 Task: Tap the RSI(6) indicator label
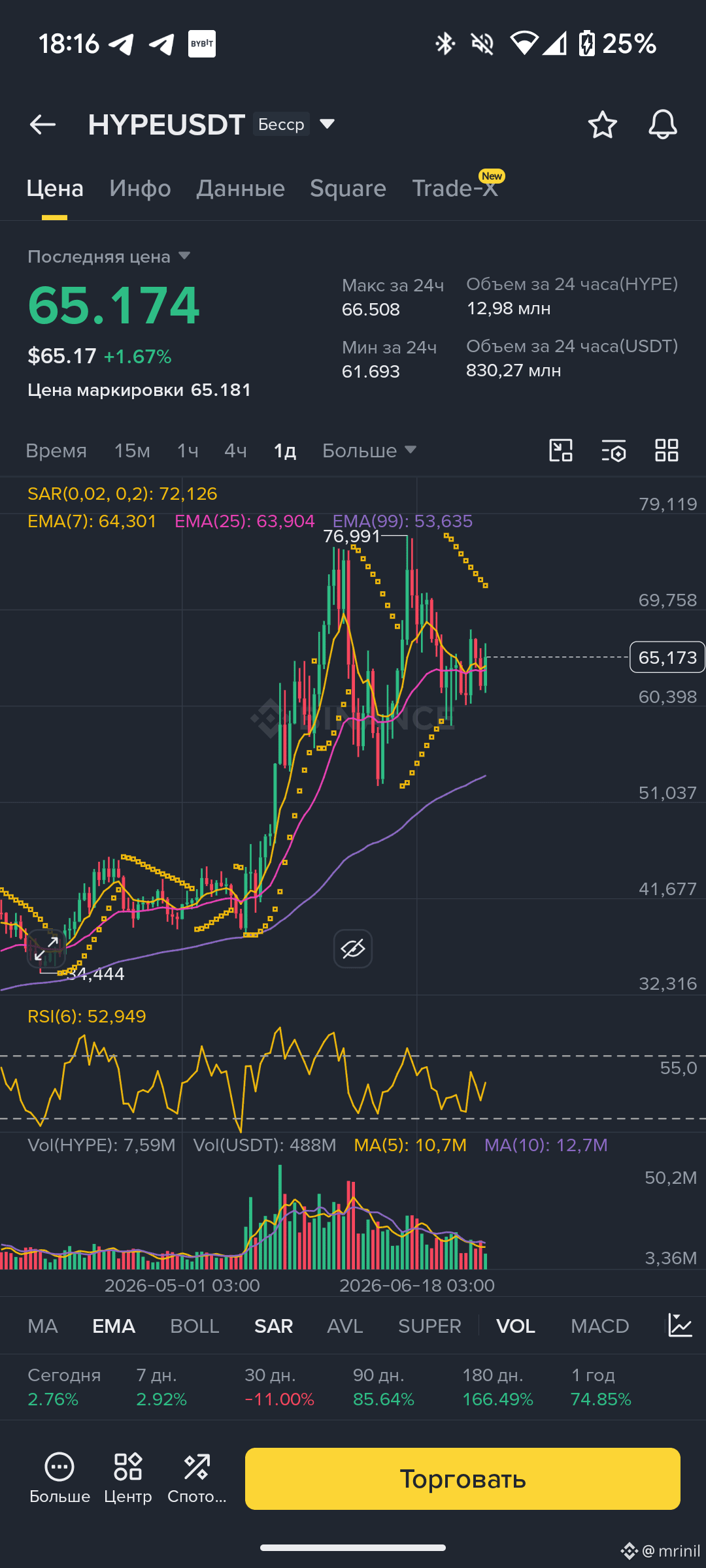click(x=87, y=1017)
